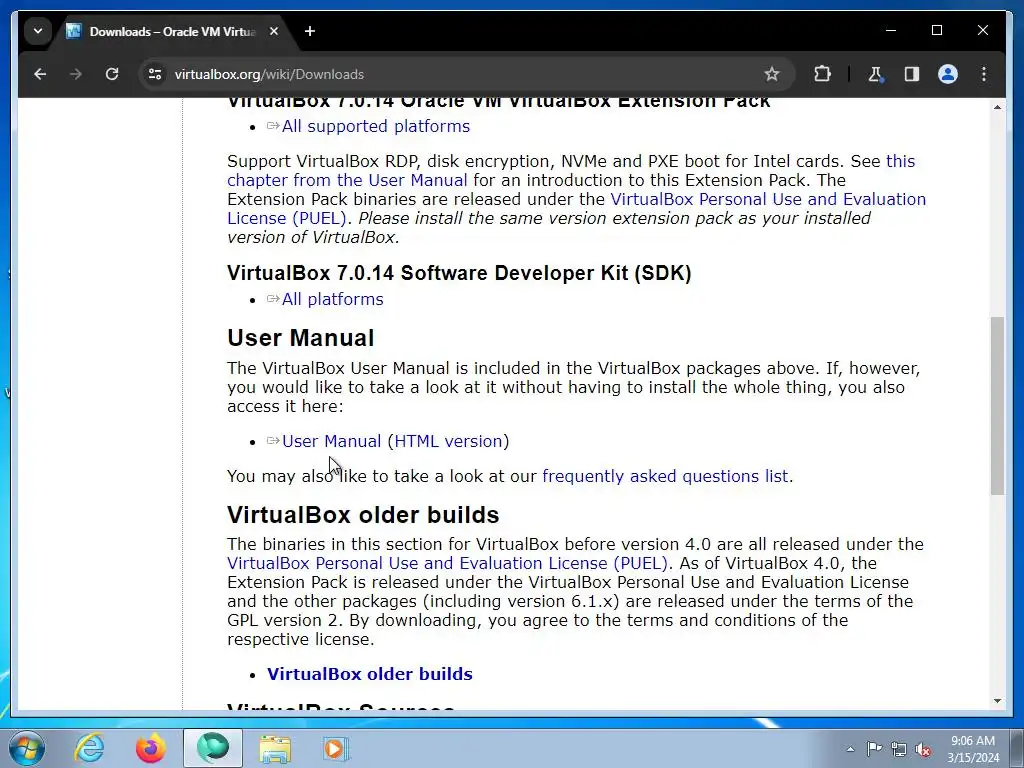Click the 'User Manual' heading text
1024x768 pixels.
[x=300, y=338]
